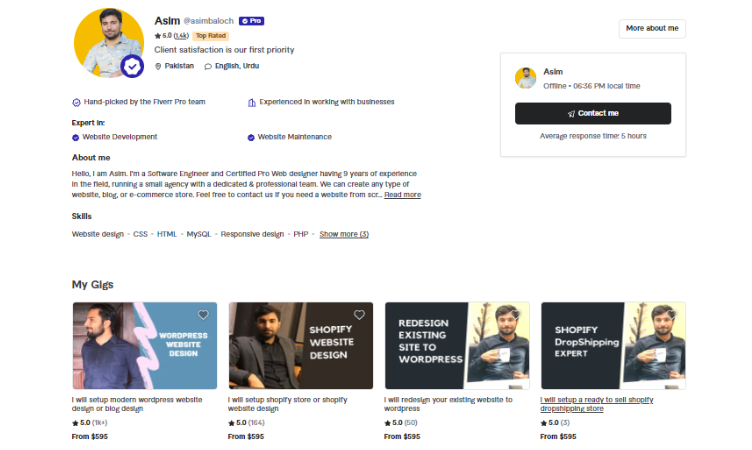Click the checkmark icon beside Website Development

click(x=76, y=137)
